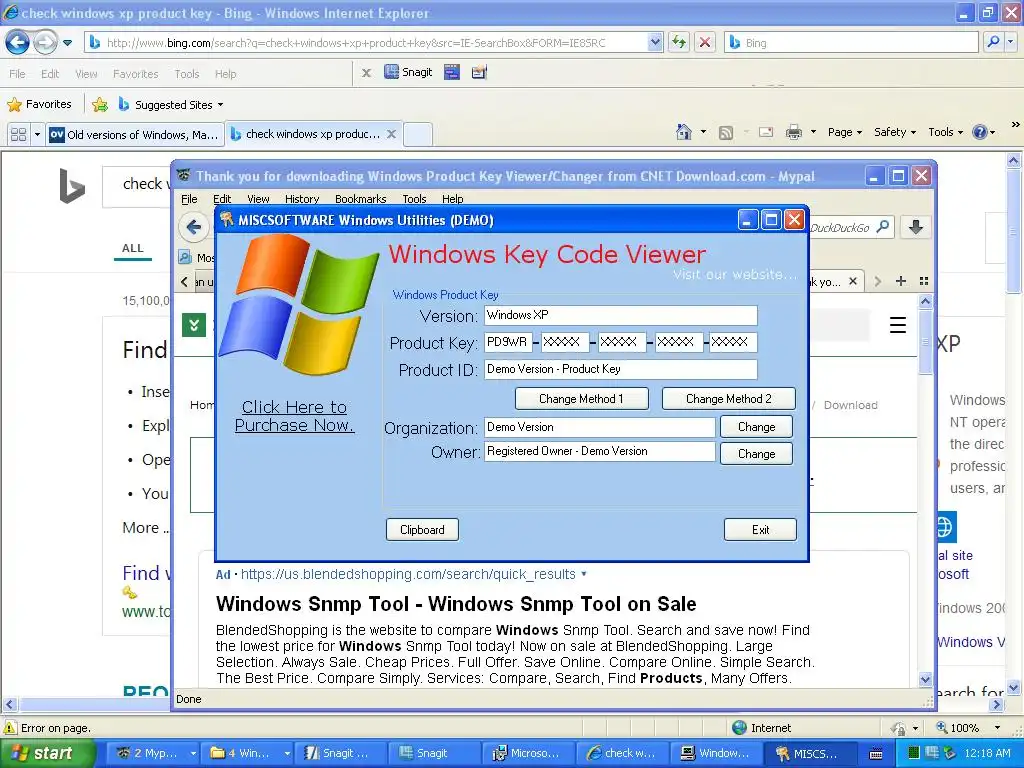This screenshot has height=768, width=1024.
Task: Click the Change button beside Owner
Action: [756, 454]
